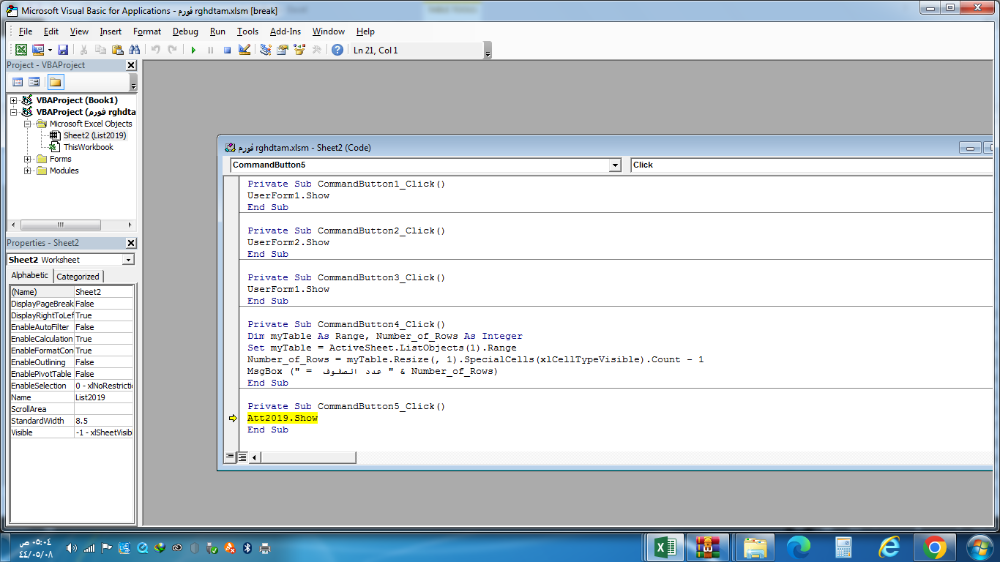Click the volume speaker tray icon
Viewport: 1000px width, 562px height.
tap(71, 548)
